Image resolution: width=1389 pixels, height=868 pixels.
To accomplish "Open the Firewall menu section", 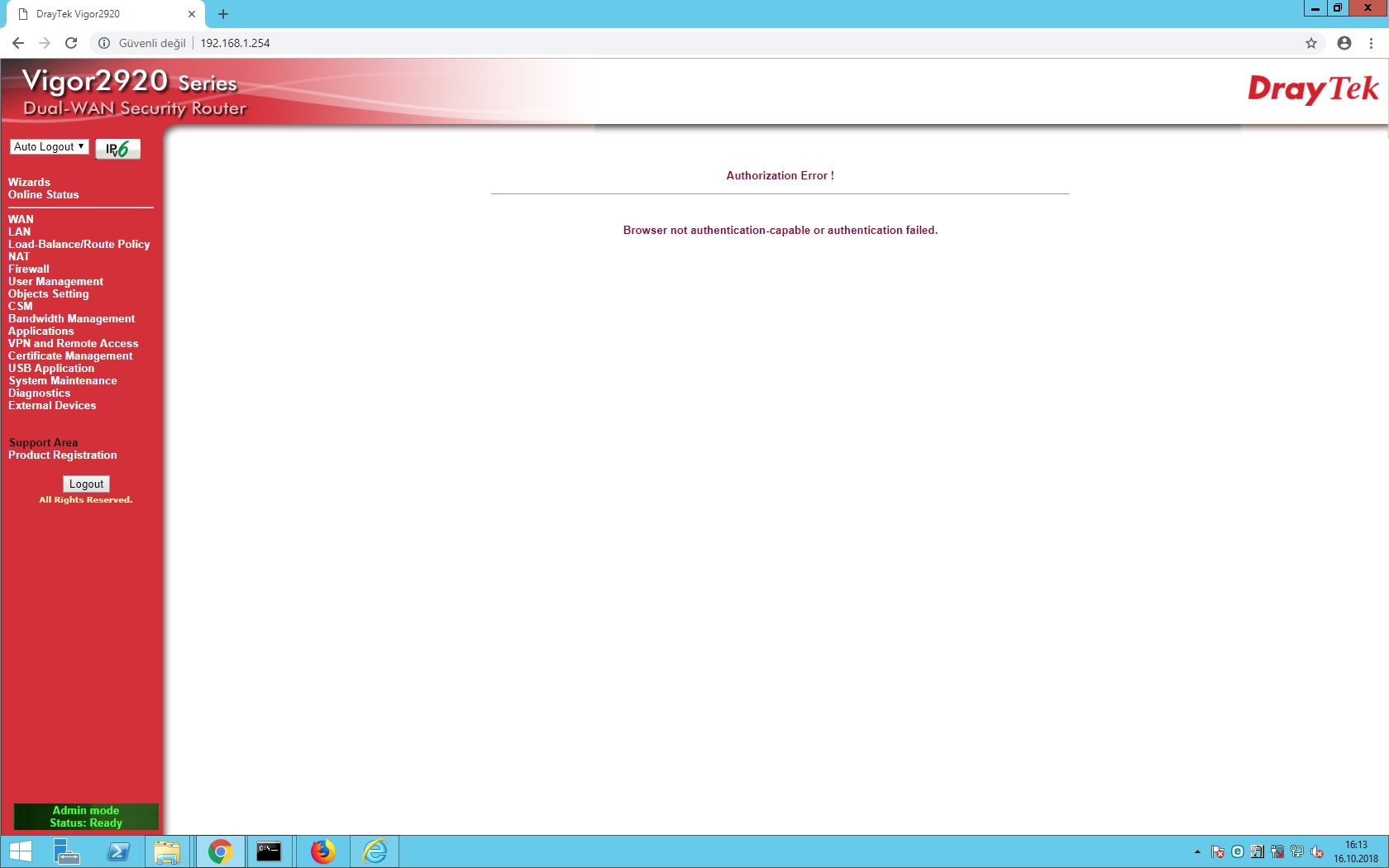I will click(29, 269).
